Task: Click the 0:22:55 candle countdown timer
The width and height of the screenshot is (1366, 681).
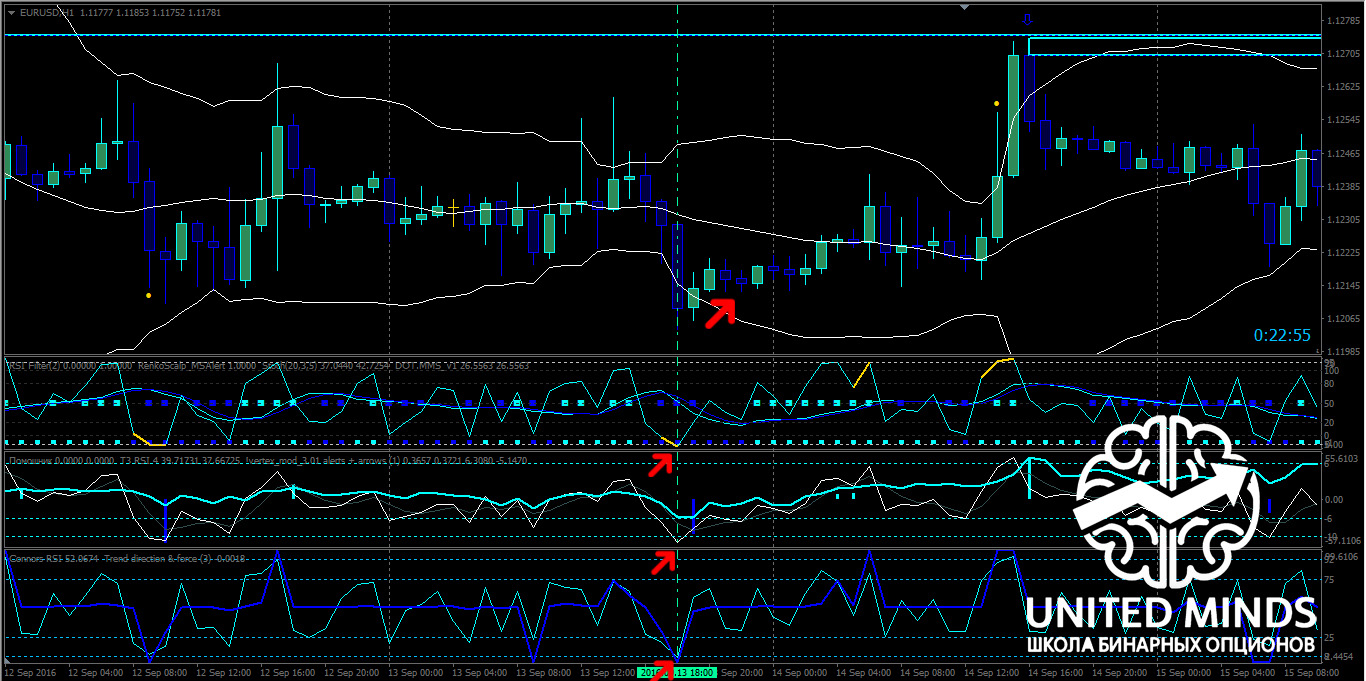Action: pos(1280,335)
